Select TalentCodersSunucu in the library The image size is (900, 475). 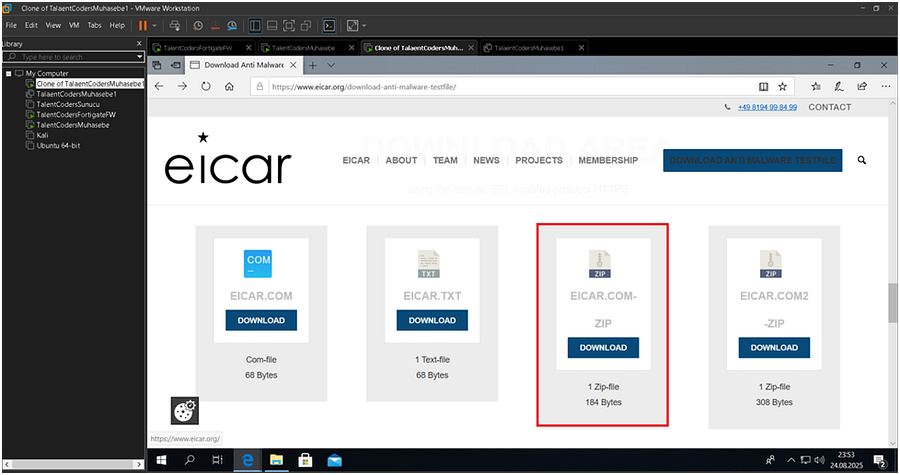coord(68,104)
